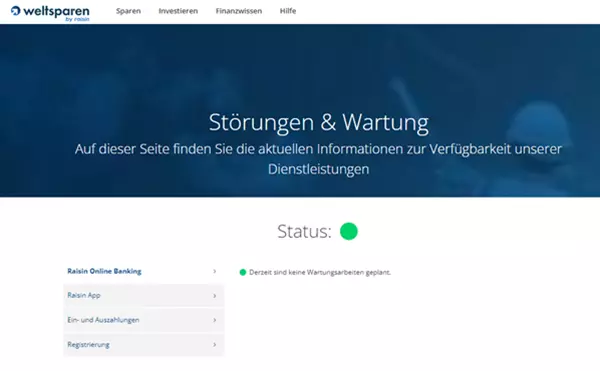Click text 'Derzeit sind keine Wartungsarbeiten geplant.'
600x371 pixels.
click(320, 272)
